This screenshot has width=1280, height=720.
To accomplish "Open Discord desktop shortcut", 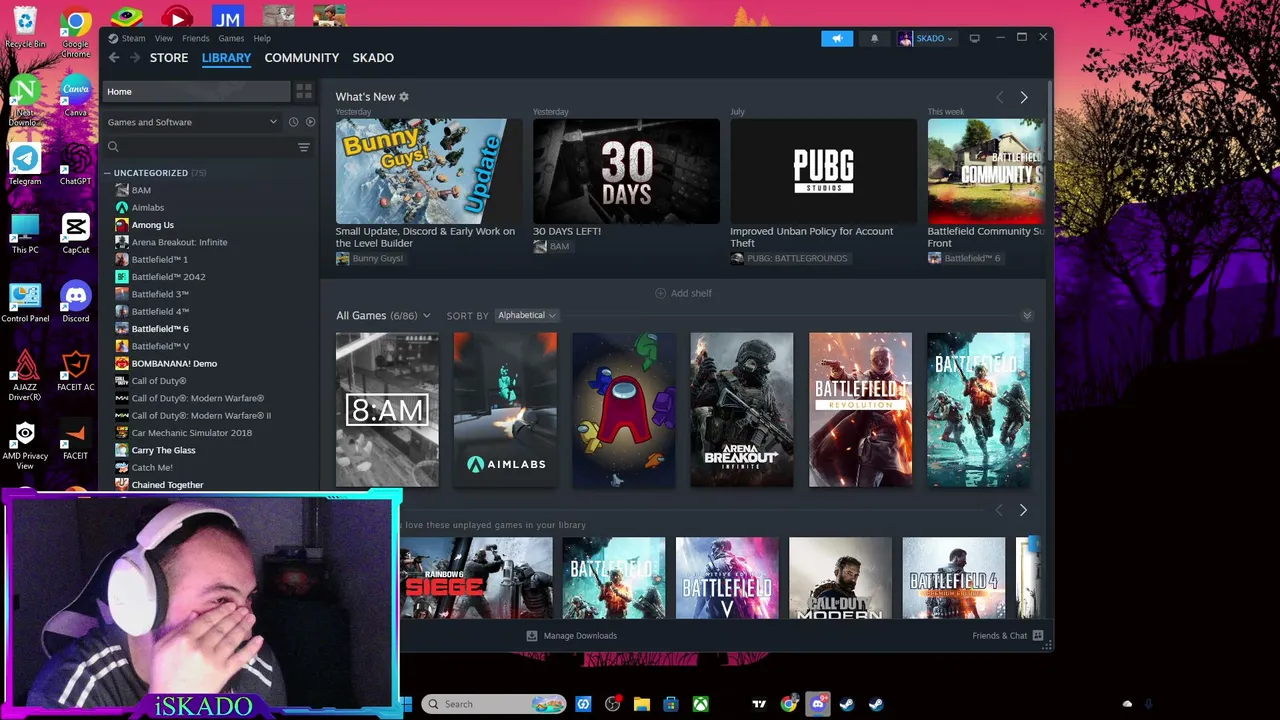I will [x=75, y=303].
